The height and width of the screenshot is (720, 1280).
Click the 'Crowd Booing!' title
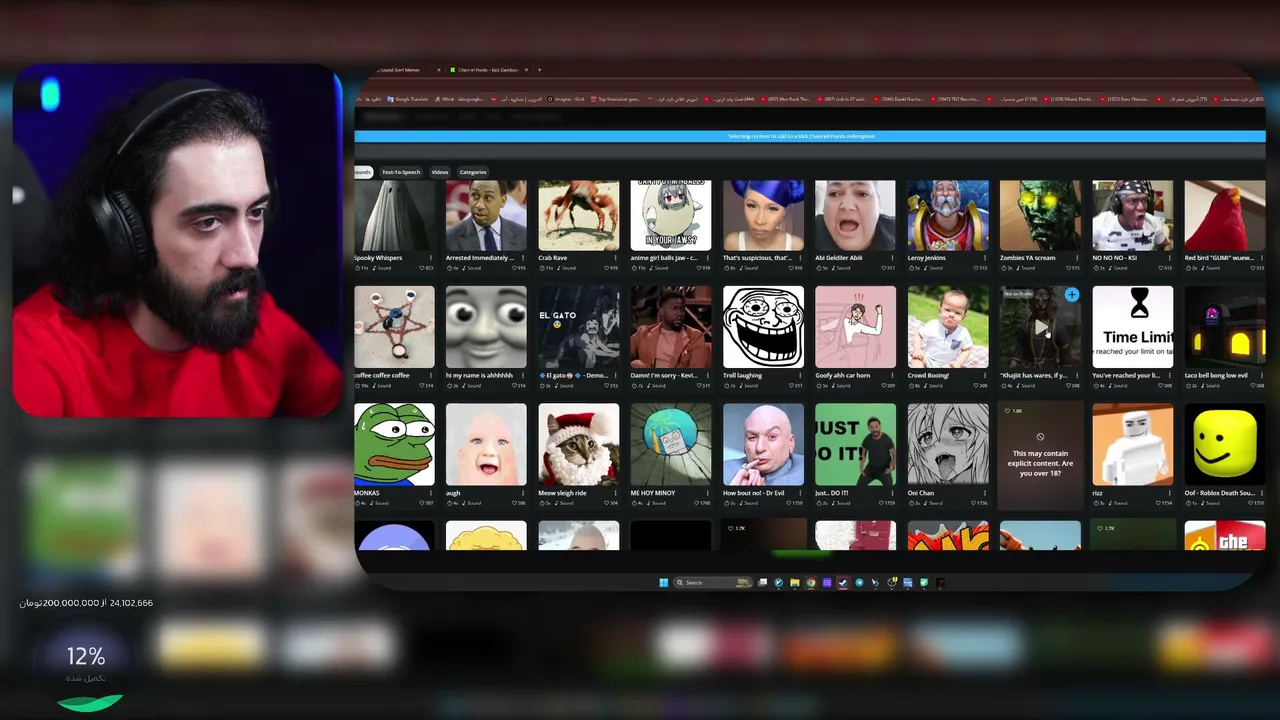tap(929, 376)
